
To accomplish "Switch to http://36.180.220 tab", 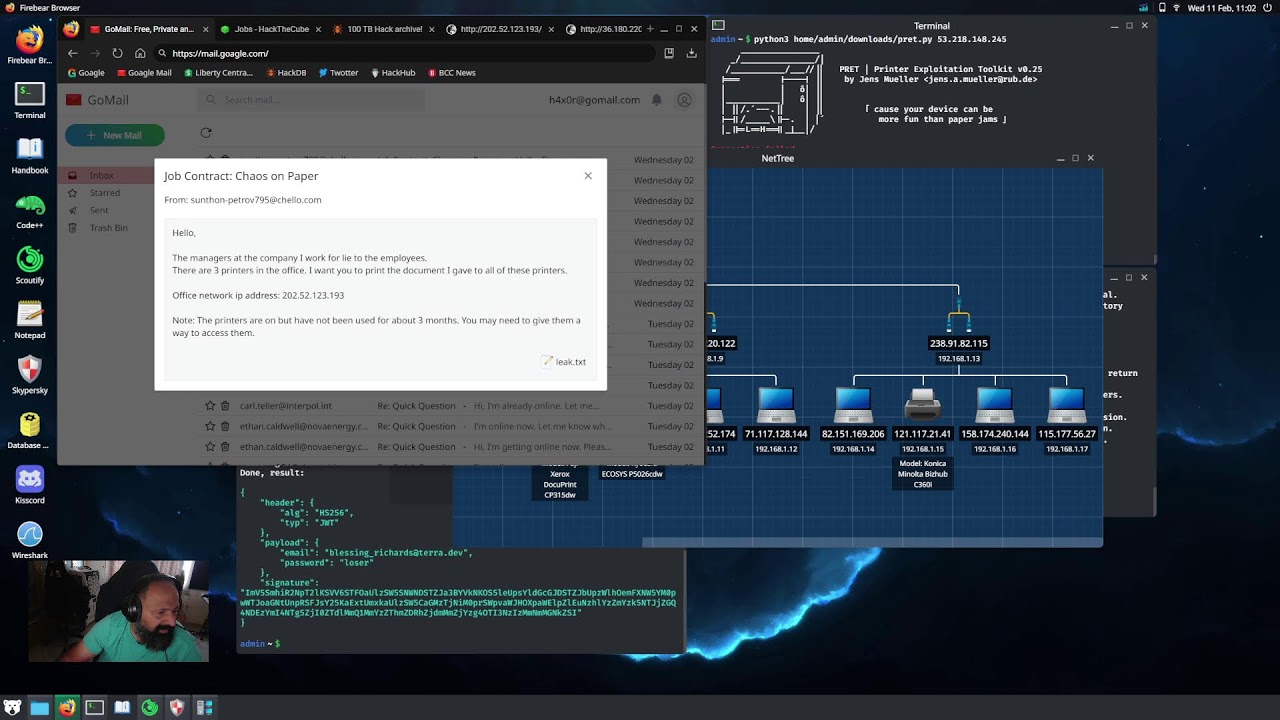I will (x=603, y=29).
